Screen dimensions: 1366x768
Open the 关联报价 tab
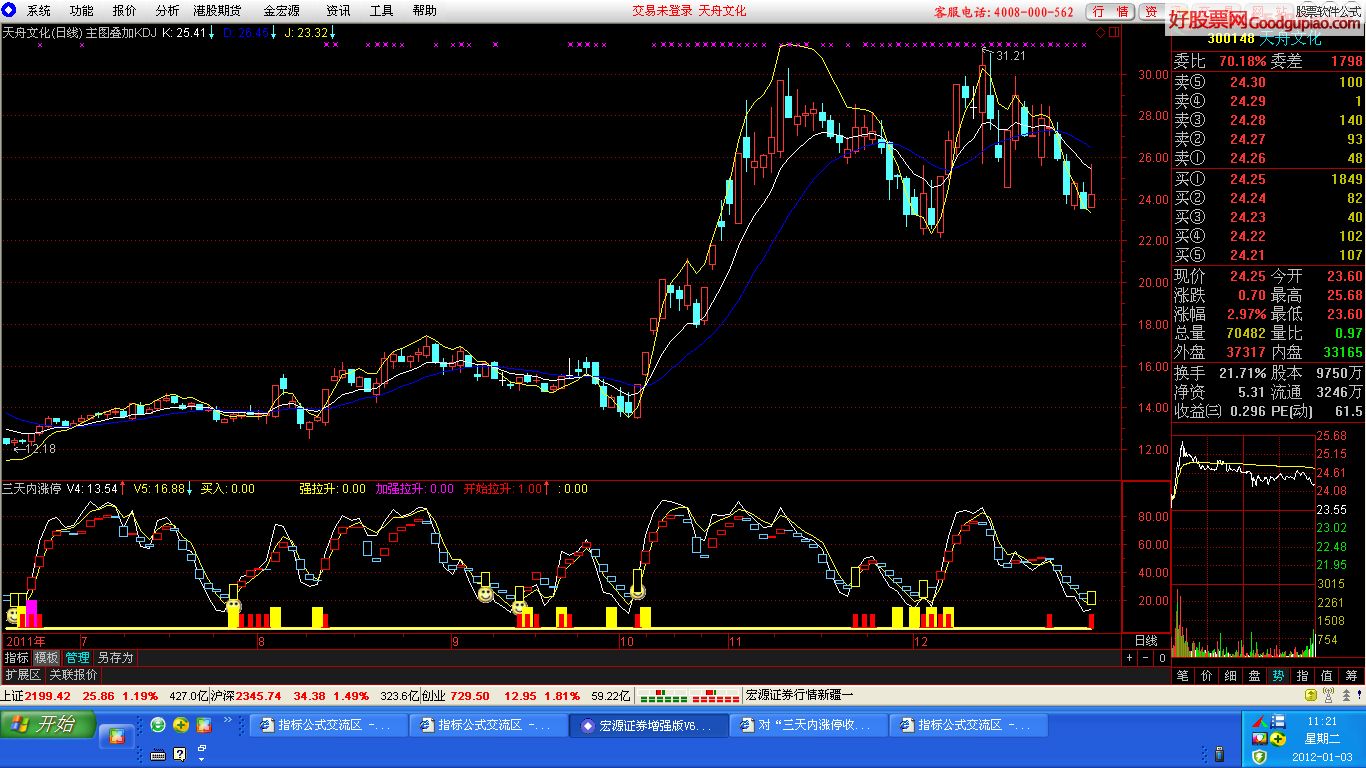coord(74,675)
